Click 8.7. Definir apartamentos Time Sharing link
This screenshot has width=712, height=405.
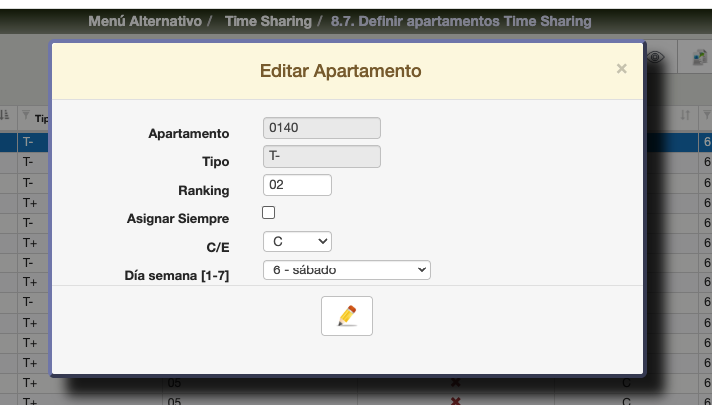(x=460, y=21)
